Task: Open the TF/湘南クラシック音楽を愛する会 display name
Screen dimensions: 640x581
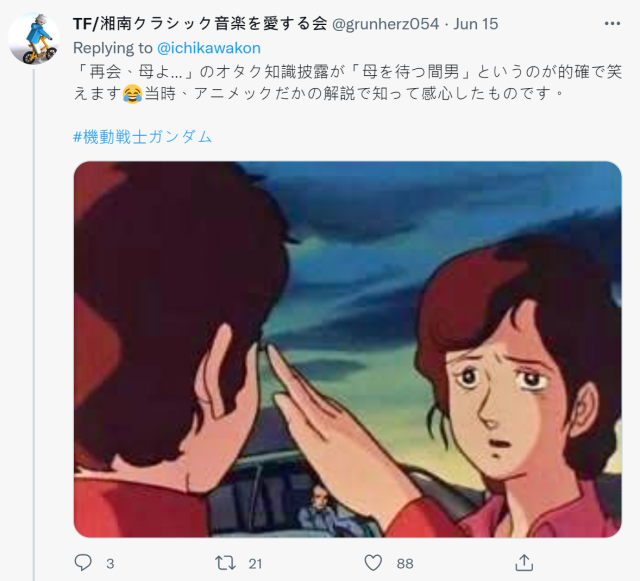Action: pyautogui.click(x=200, y=24)
